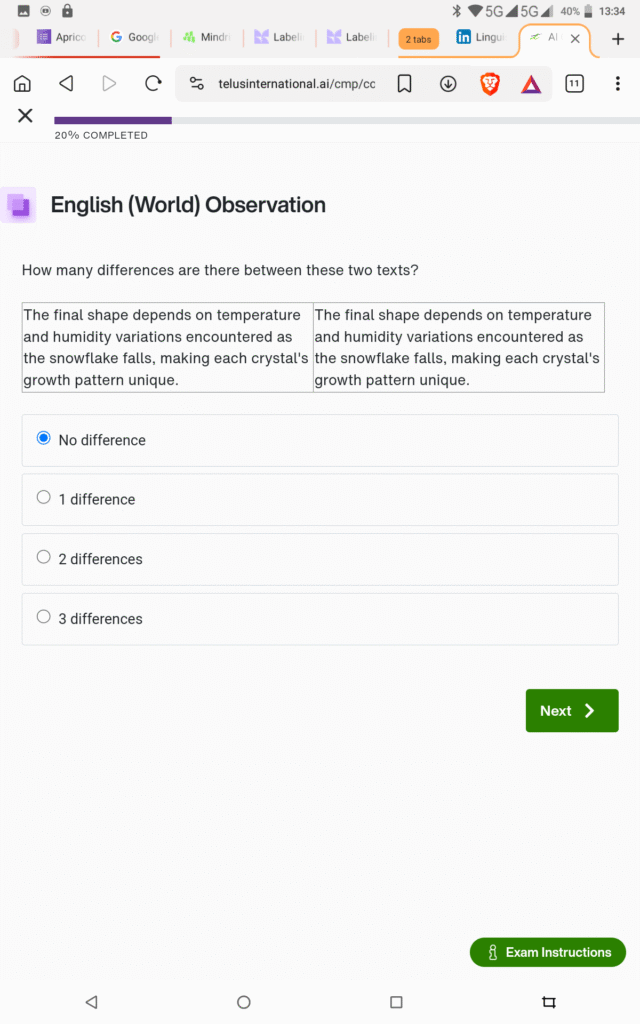Switch to the Google tab
The image size is (640, 1024).
point(134,38)
